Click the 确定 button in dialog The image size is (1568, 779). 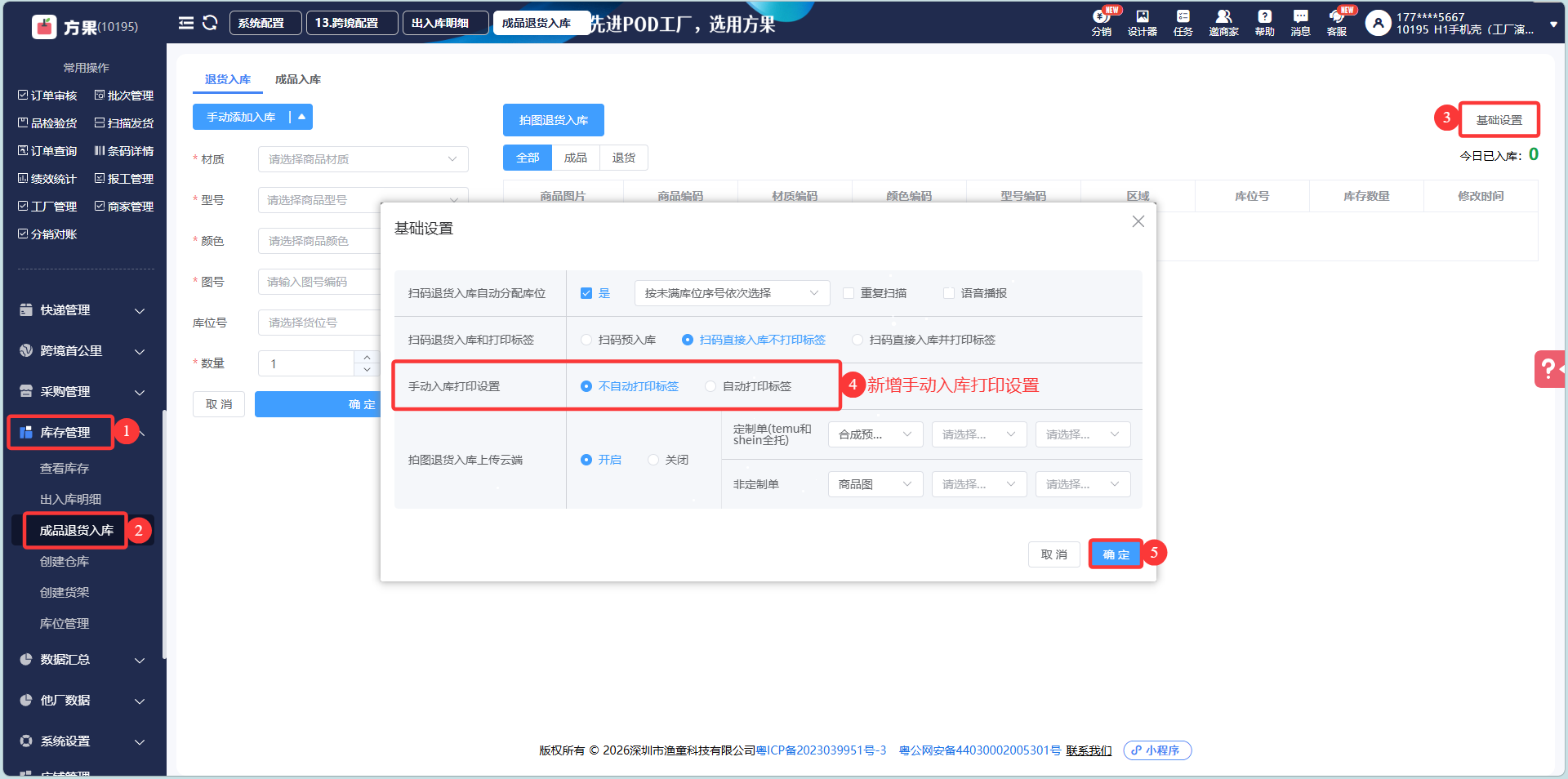pyautogui.click(x=1116, y=554)
